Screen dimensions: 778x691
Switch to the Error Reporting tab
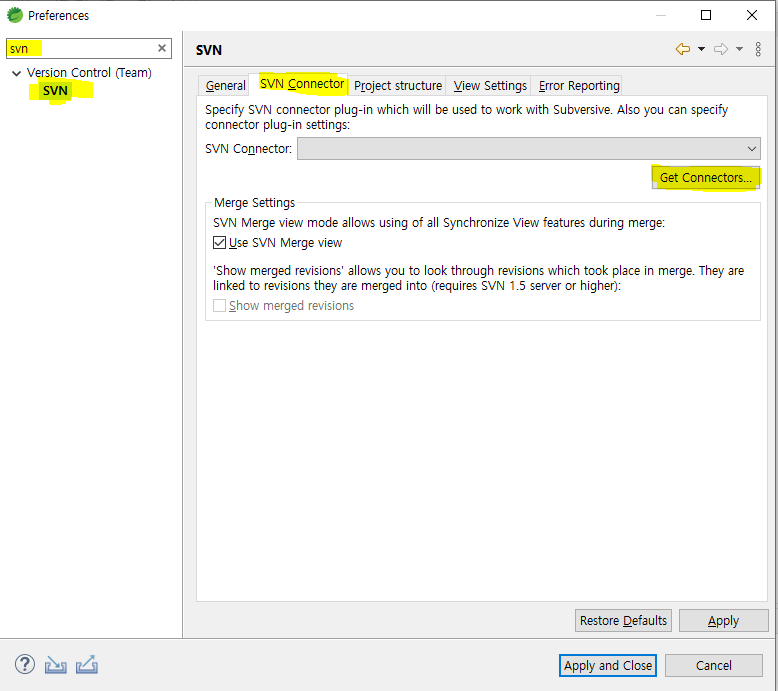[579, 86]
